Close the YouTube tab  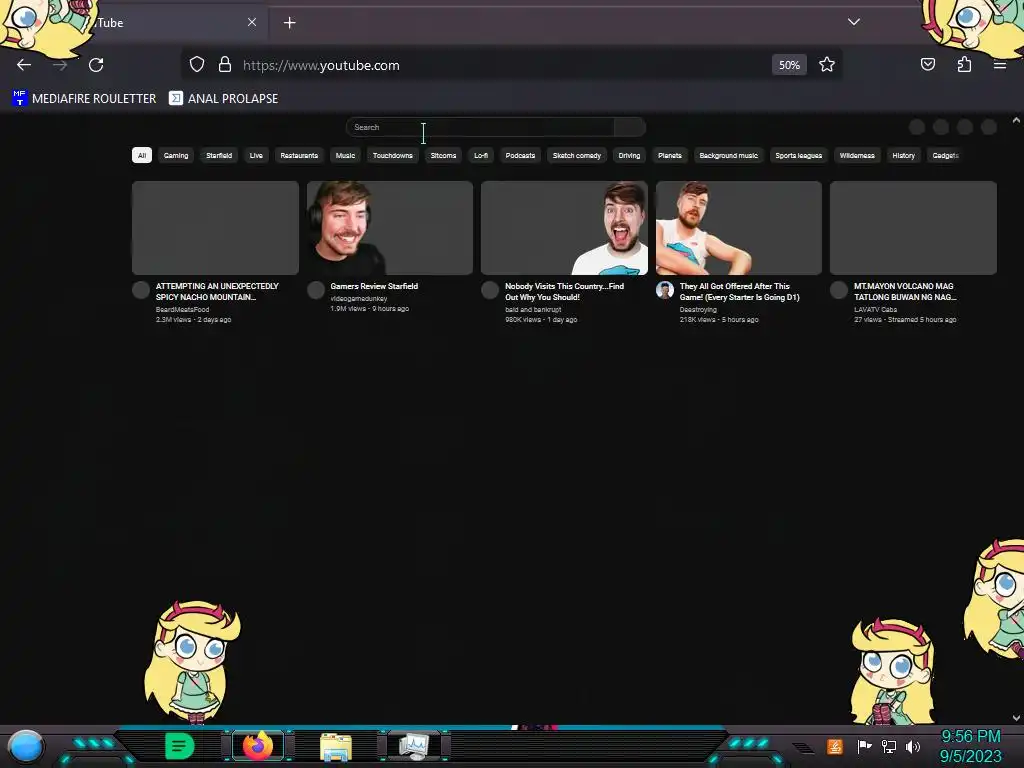pos(251,22)
